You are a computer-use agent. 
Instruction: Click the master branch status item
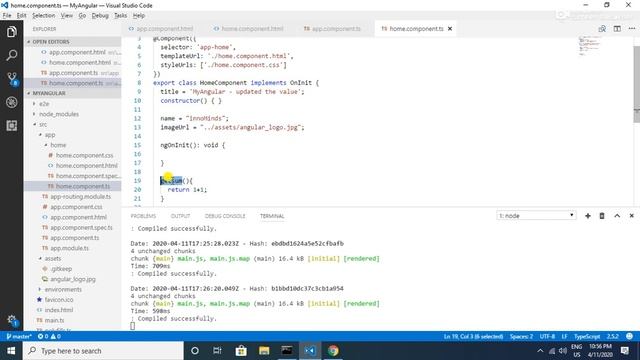click(x=19, y=336)
